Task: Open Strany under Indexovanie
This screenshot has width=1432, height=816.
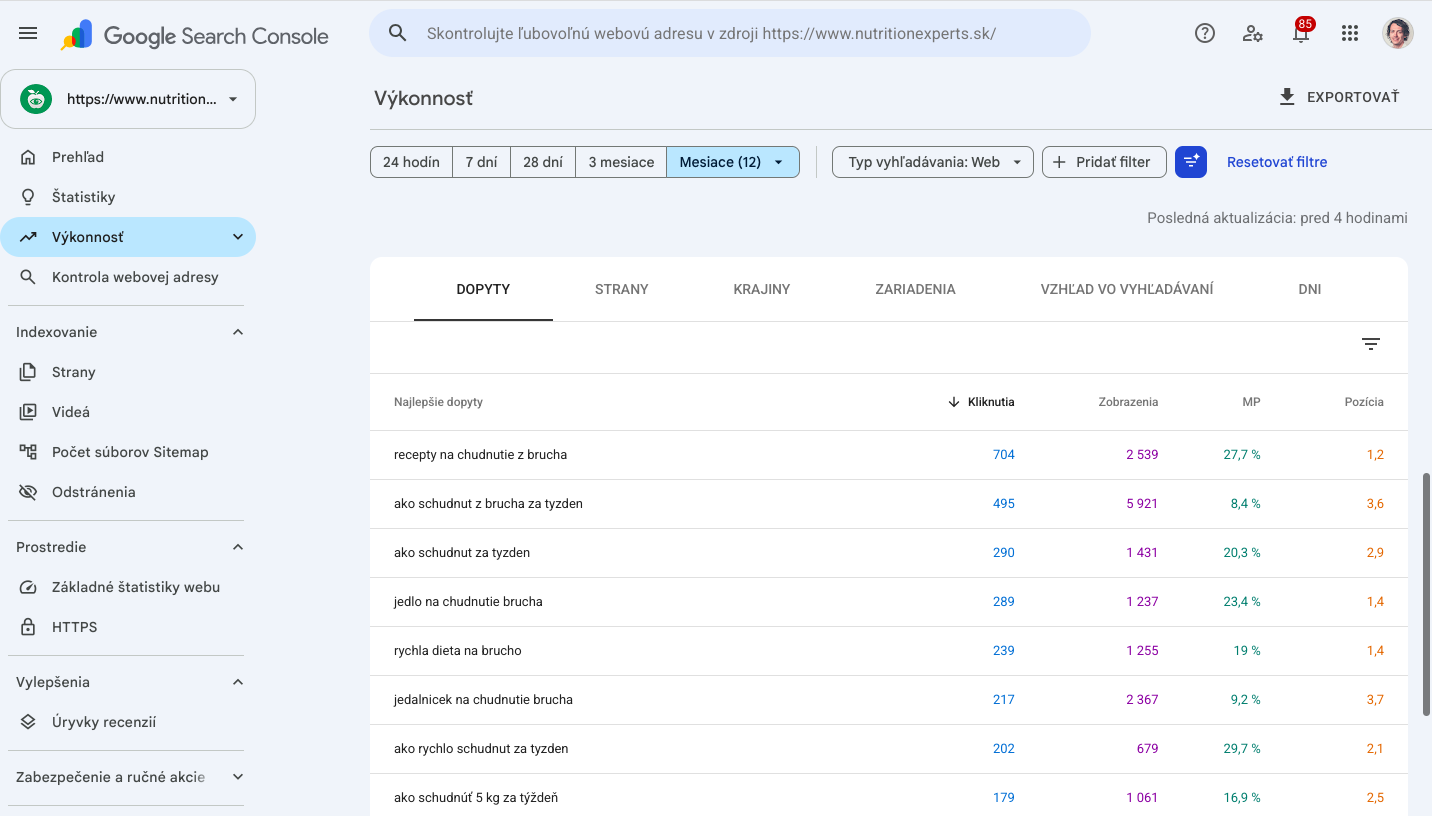Action: 128,372
